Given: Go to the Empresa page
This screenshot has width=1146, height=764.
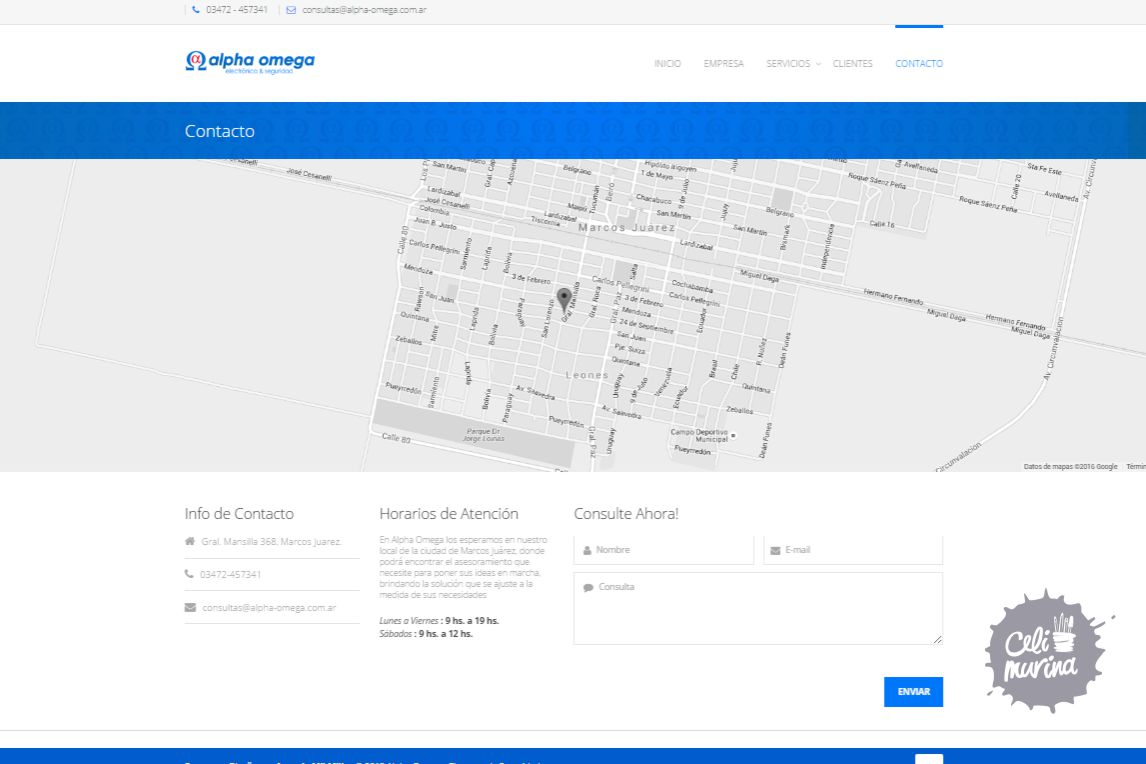Looking at the screenshot, I should [723, 64].
